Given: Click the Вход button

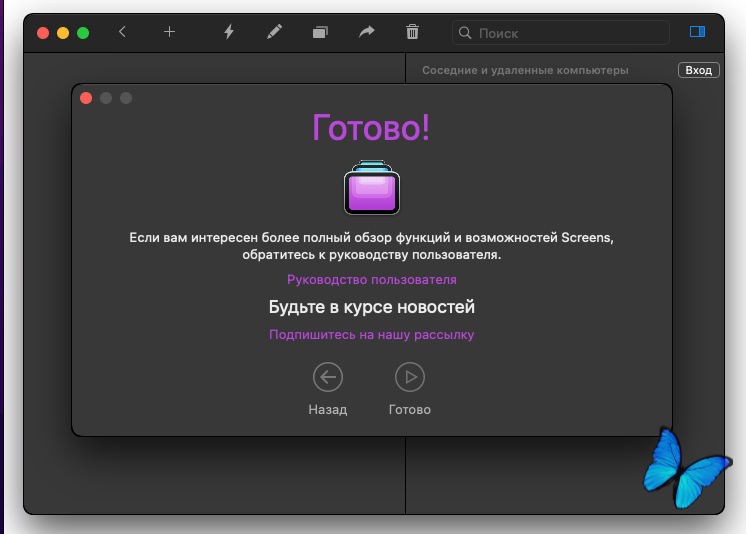Looking at the screenshot, I should (698, 70).
